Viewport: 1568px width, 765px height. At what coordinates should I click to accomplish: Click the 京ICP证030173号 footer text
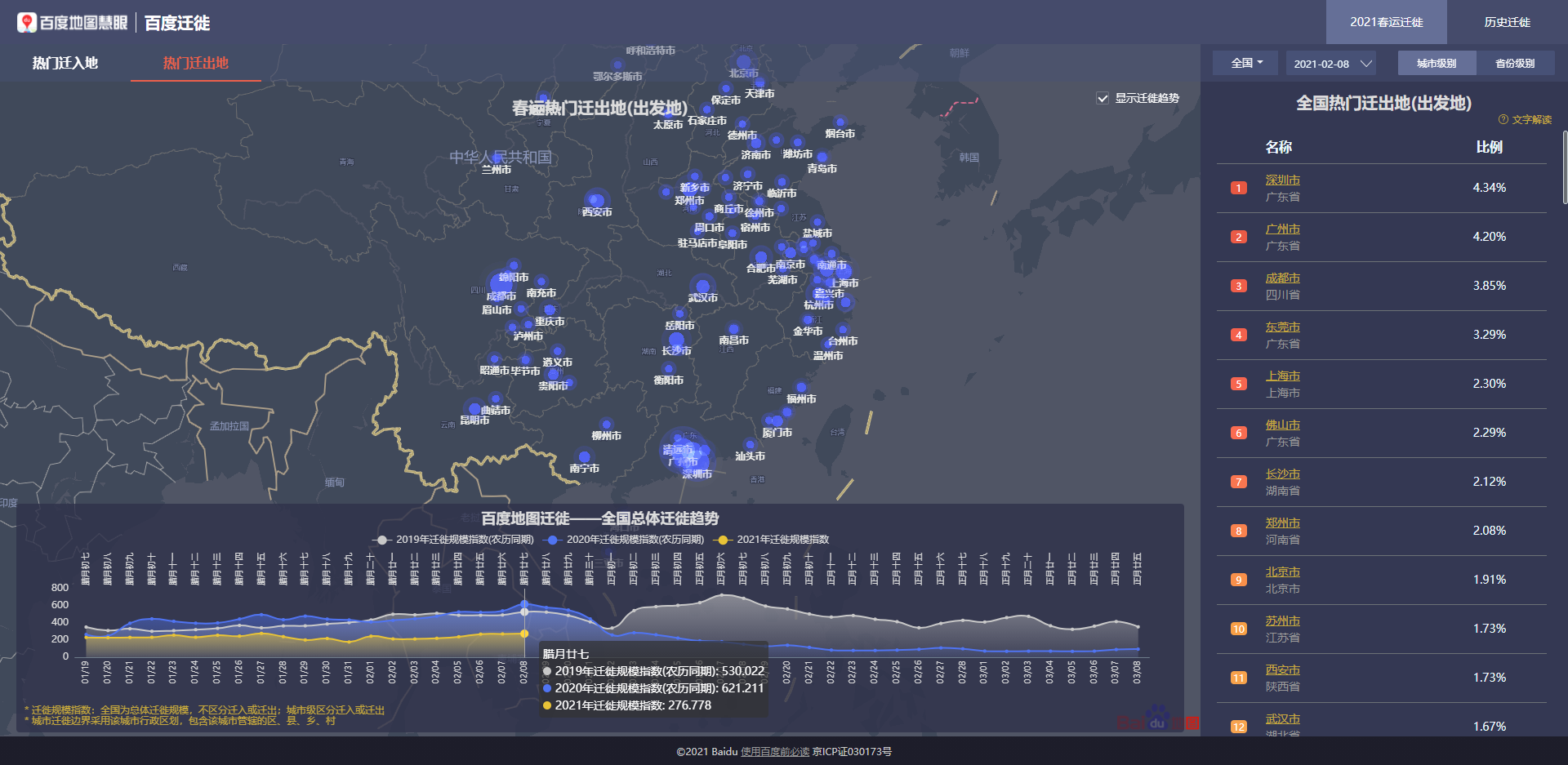(852, 752)
